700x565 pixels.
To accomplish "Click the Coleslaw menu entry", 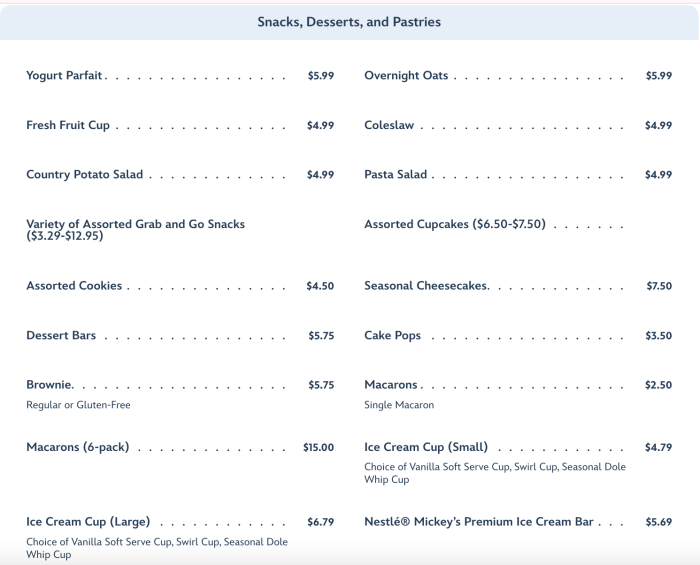I will (389, 126).
